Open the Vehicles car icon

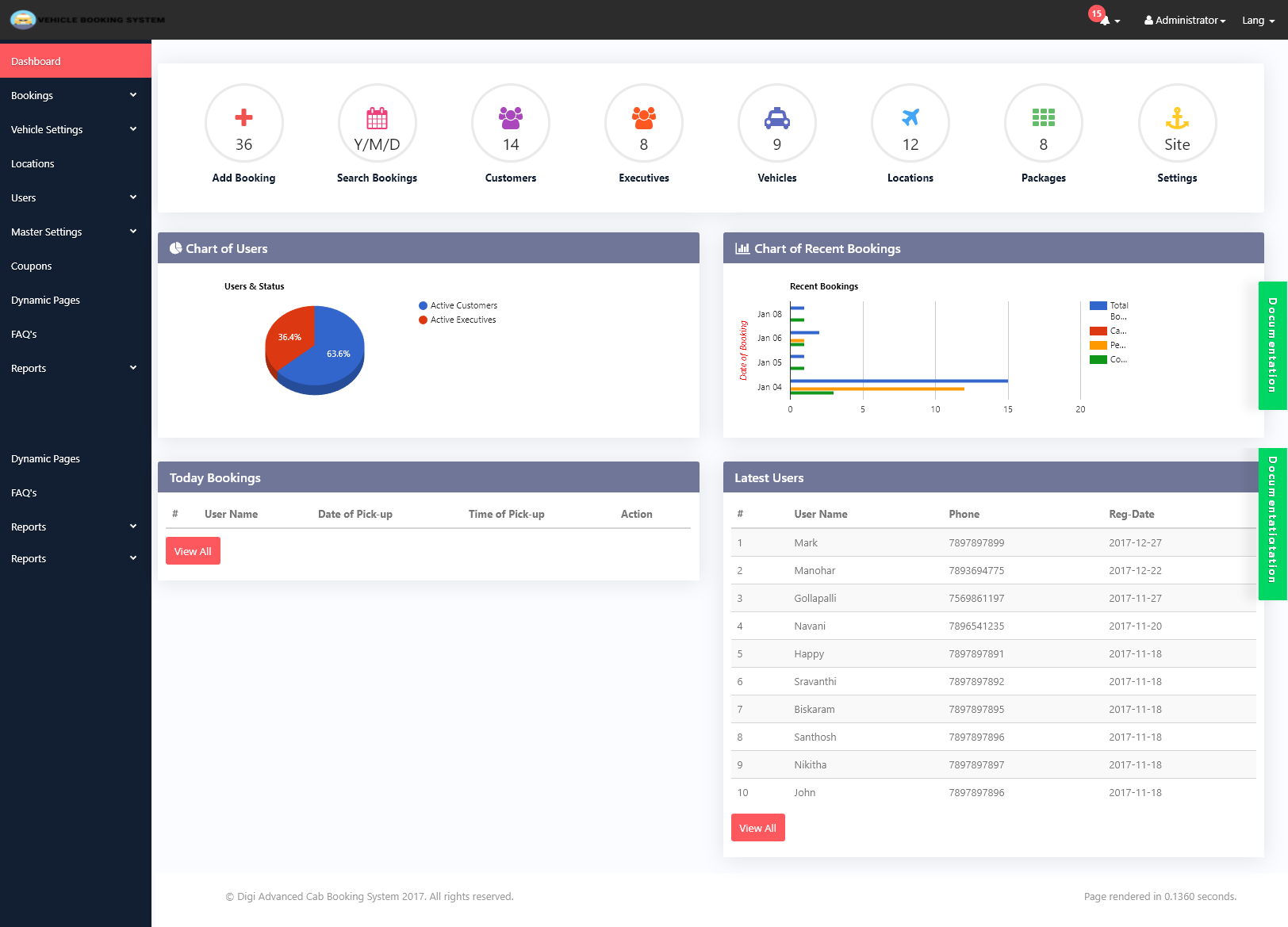click(x=777, y=118)
